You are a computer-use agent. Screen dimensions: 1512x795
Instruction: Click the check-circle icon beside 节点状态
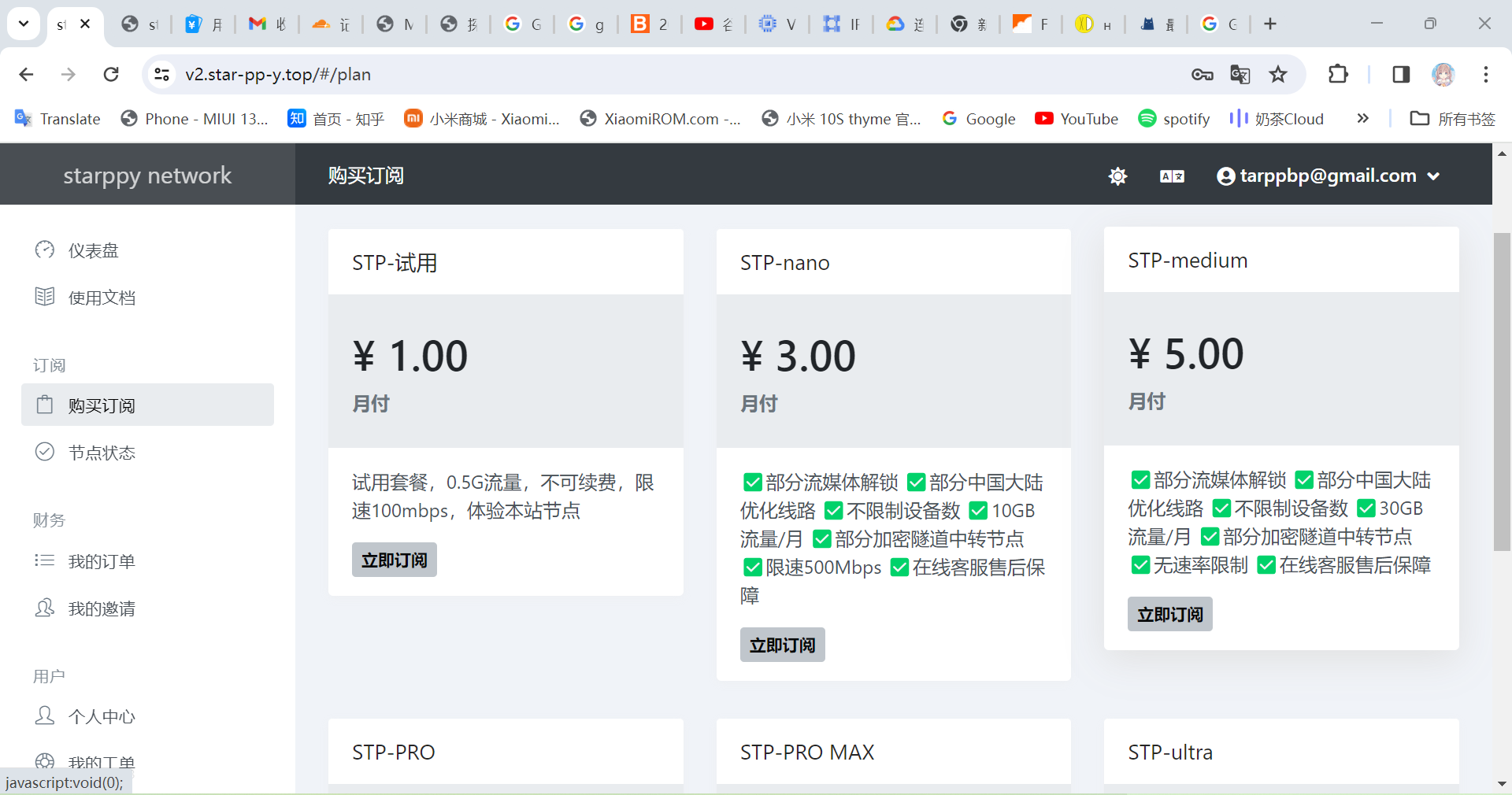click(45, 451)
